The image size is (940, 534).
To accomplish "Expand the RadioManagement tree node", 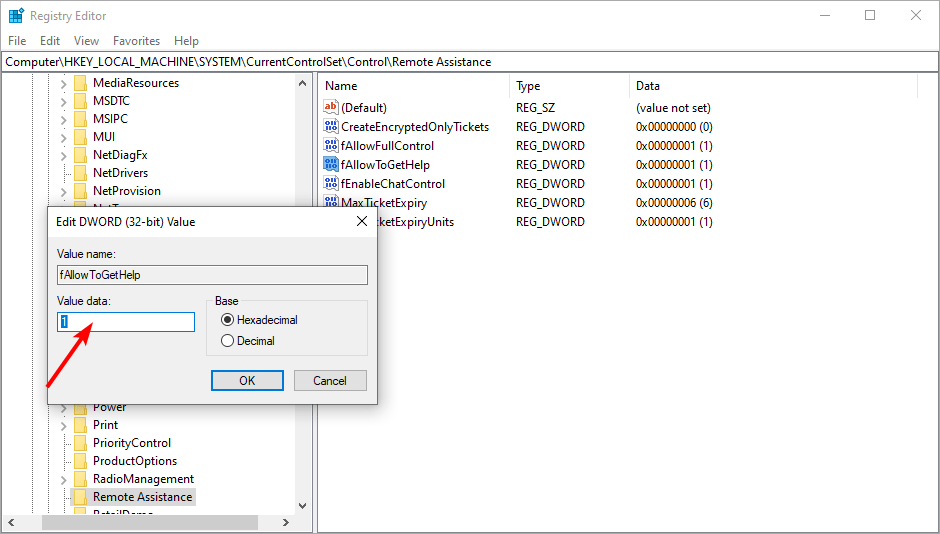I will click(x=64, y=480).
